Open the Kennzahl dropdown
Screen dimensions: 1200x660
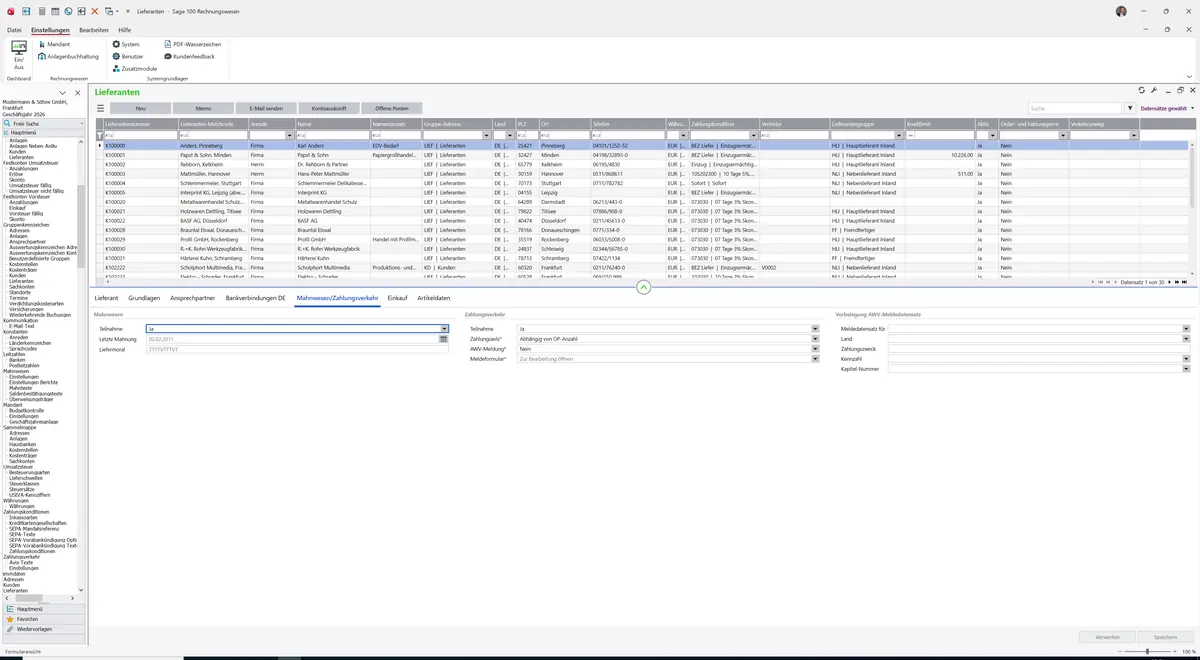(x=1186, y=359)
